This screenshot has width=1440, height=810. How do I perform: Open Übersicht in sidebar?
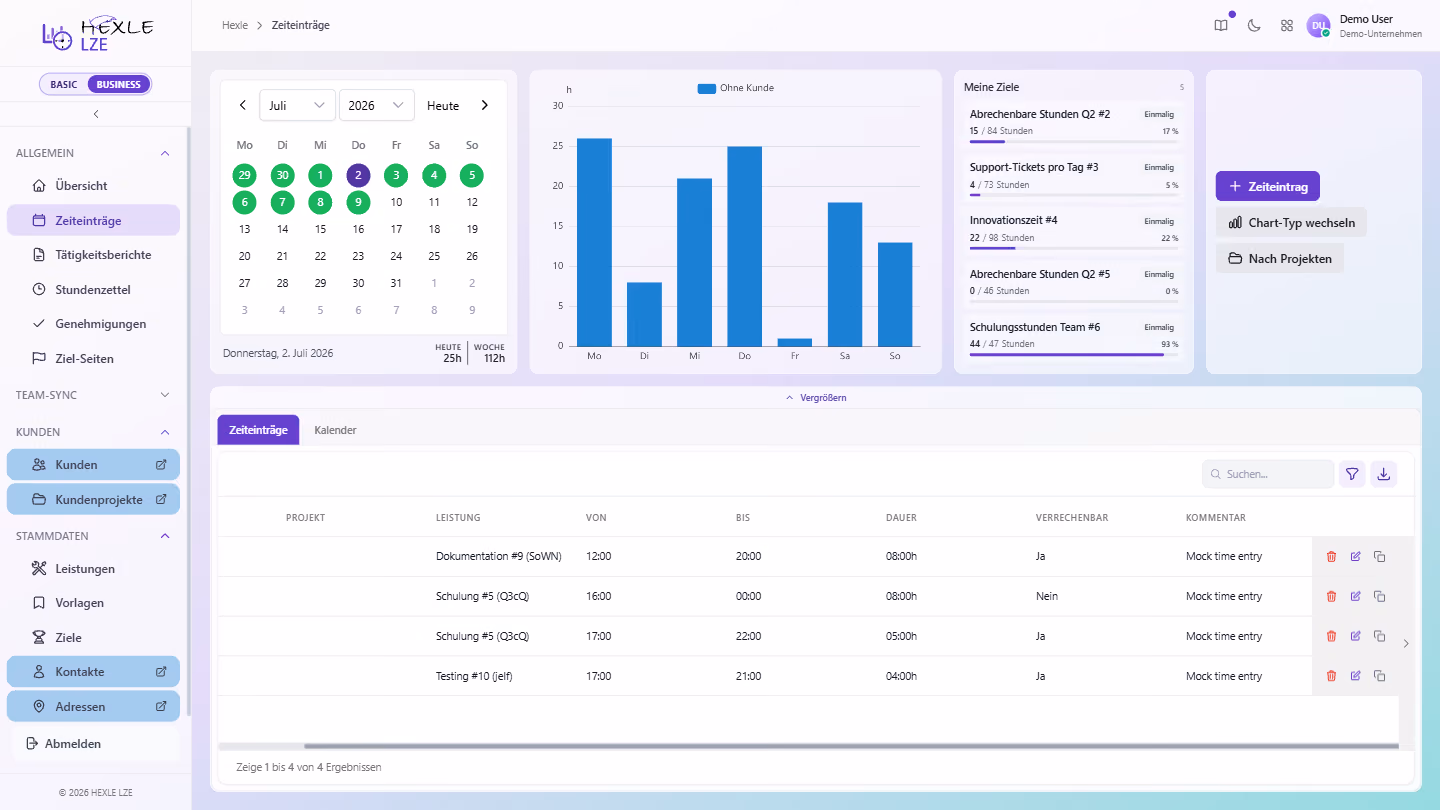pos(93,186)
